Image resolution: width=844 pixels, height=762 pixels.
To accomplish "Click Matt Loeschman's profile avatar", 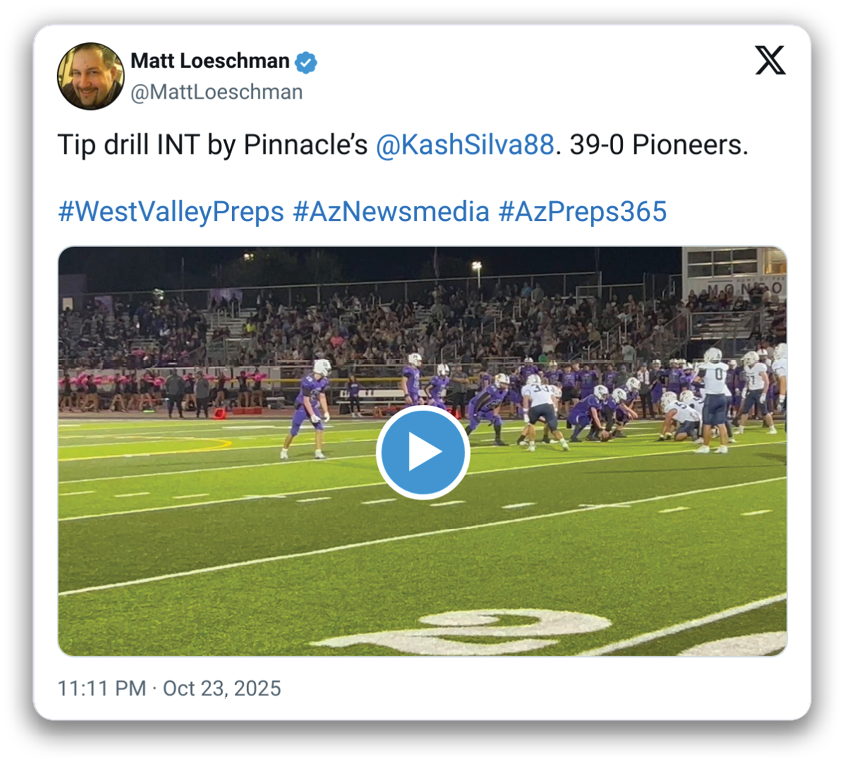I will (x=91, y=76).
